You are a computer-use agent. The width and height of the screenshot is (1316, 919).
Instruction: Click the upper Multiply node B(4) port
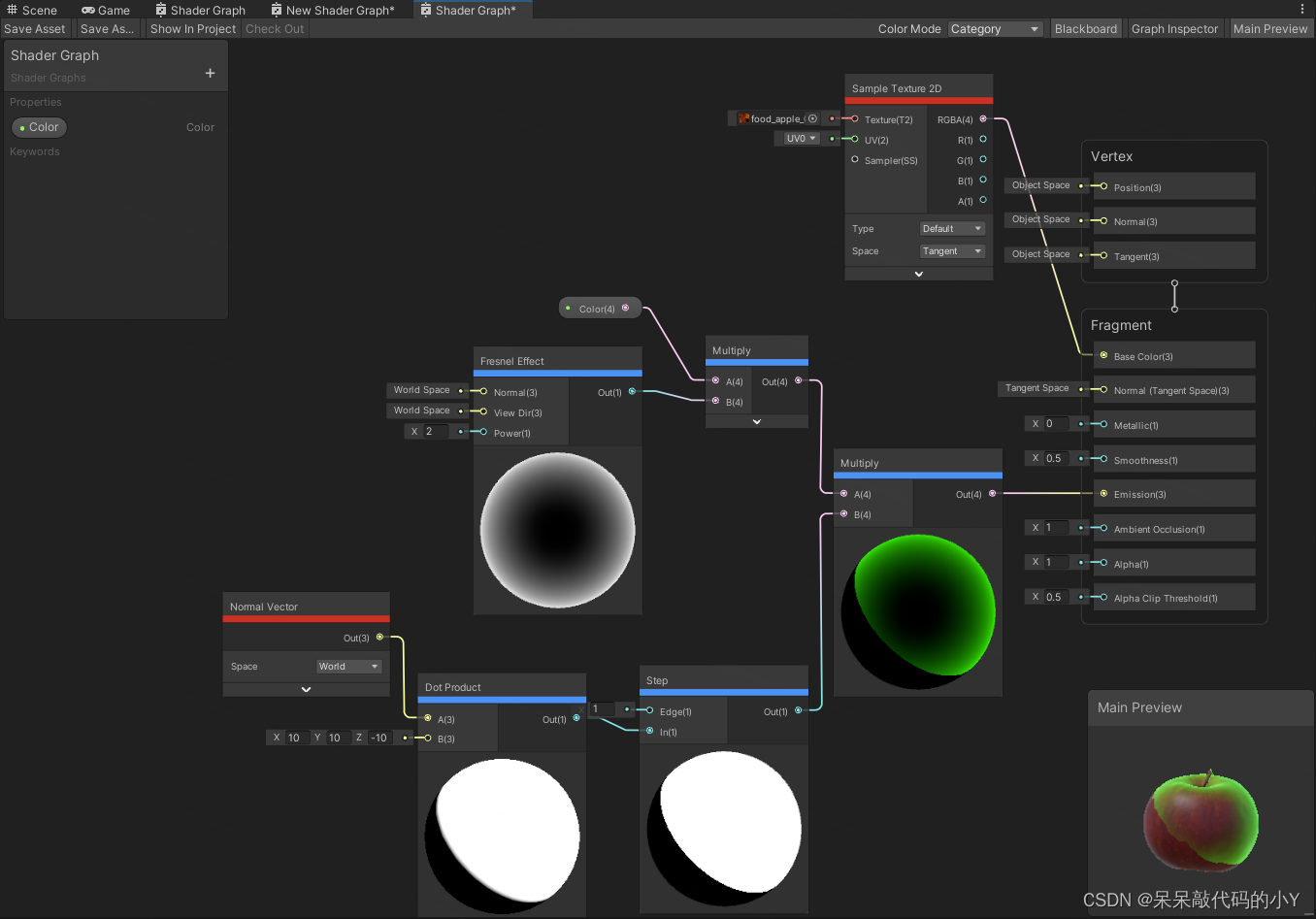pos(716,401)
